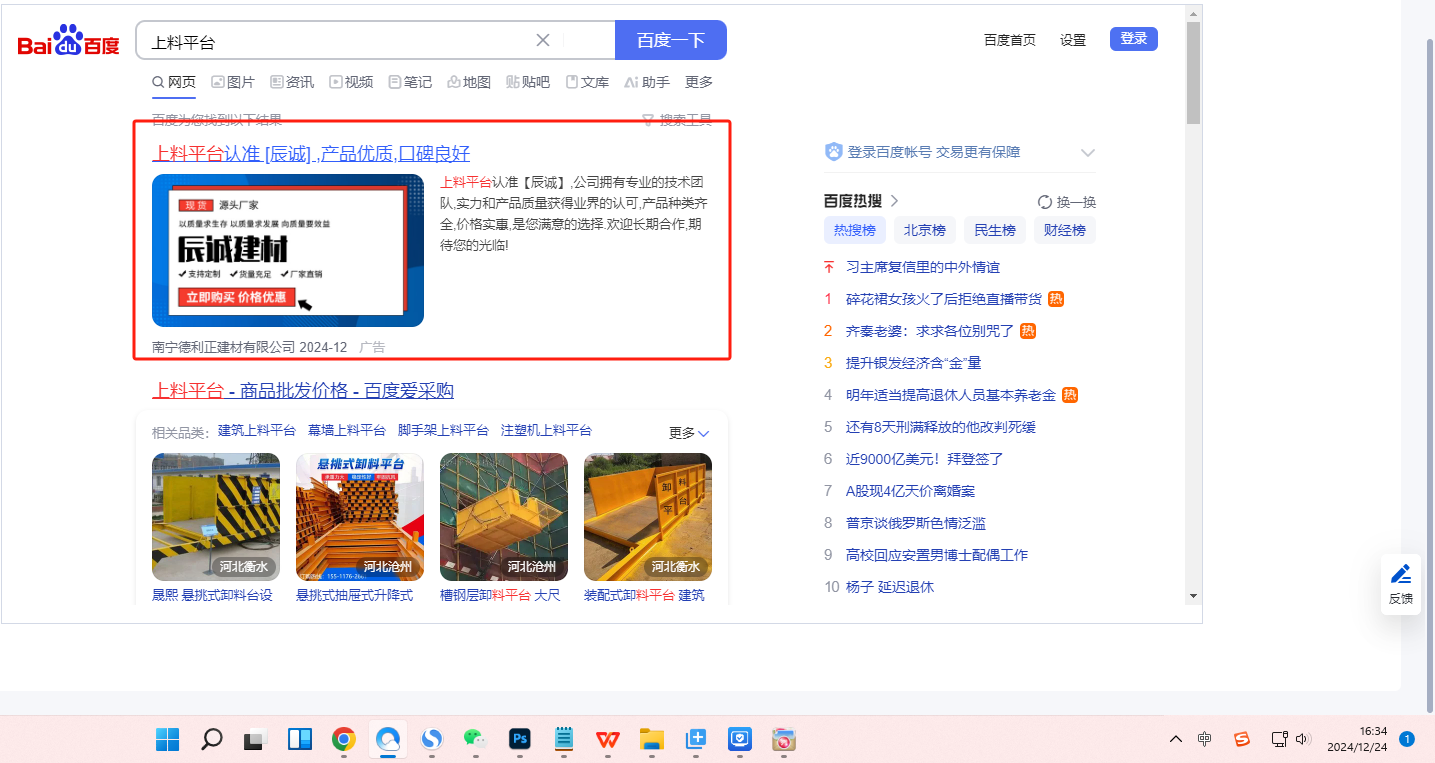Open hot search 碎花裙女孩火了后拒绝直播带货
1435x763 pixels.
coord(944,299)
